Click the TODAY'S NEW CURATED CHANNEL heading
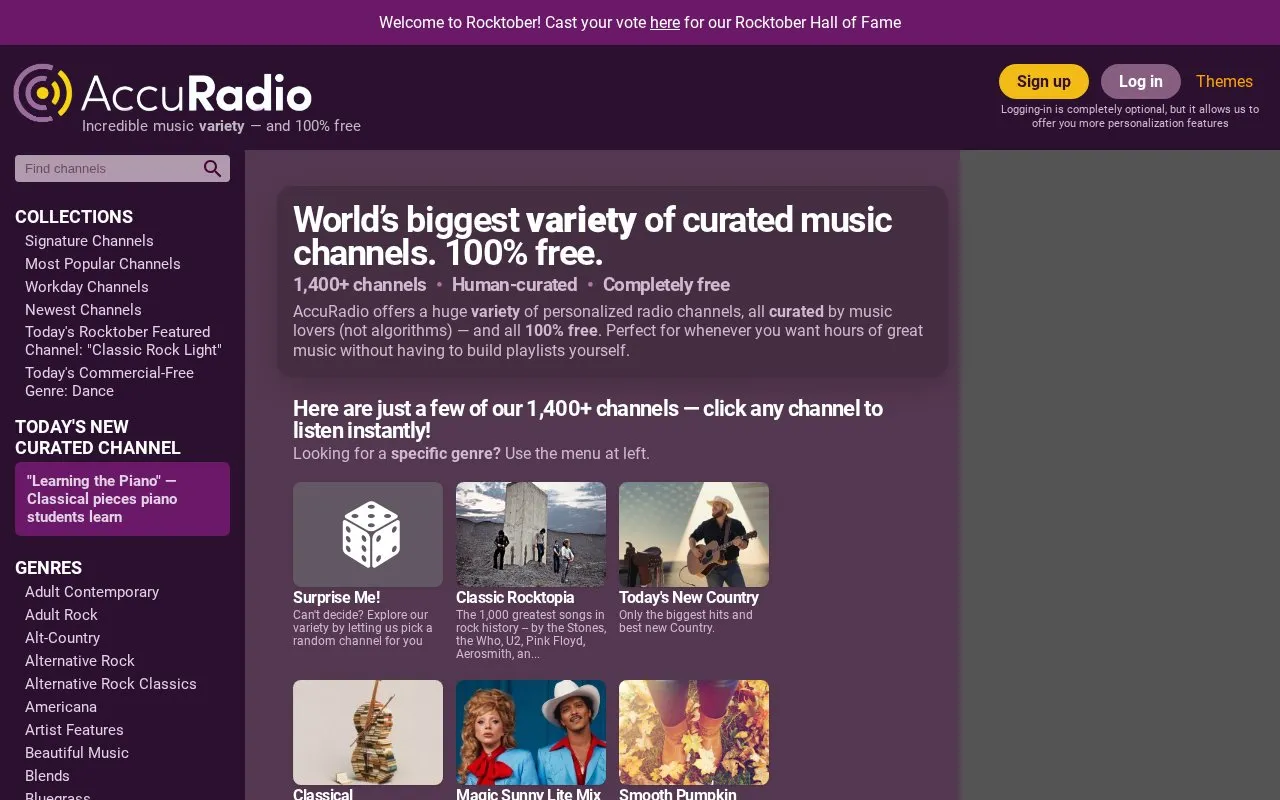 pos(98,437)
